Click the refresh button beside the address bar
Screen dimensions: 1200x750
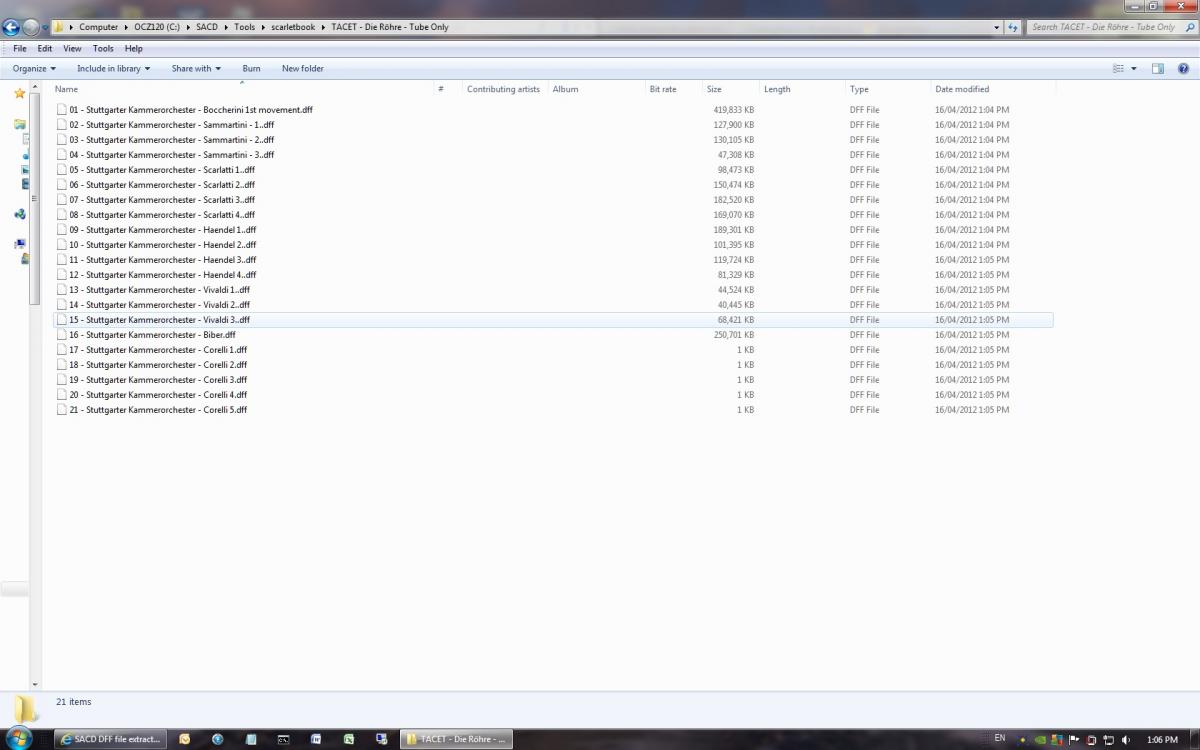1013,27
